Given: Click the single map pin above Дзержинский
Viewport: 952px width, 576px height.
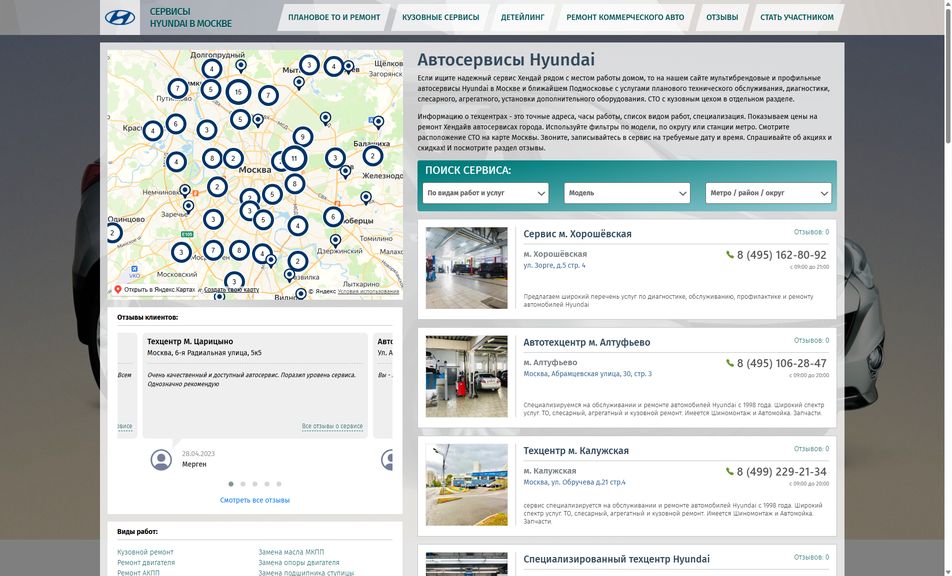Looking at the screenshot, I should pos(335,241).
